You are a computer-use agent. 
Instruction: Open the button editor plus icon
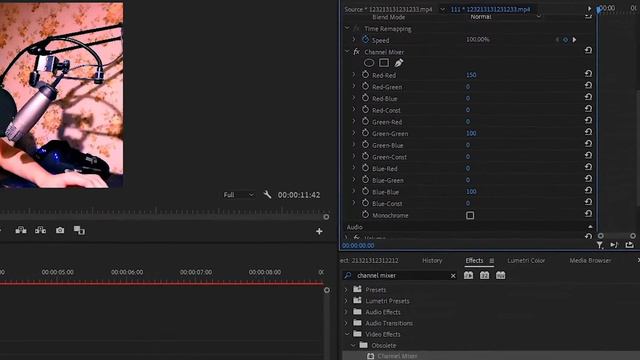(x=319, y=231)
